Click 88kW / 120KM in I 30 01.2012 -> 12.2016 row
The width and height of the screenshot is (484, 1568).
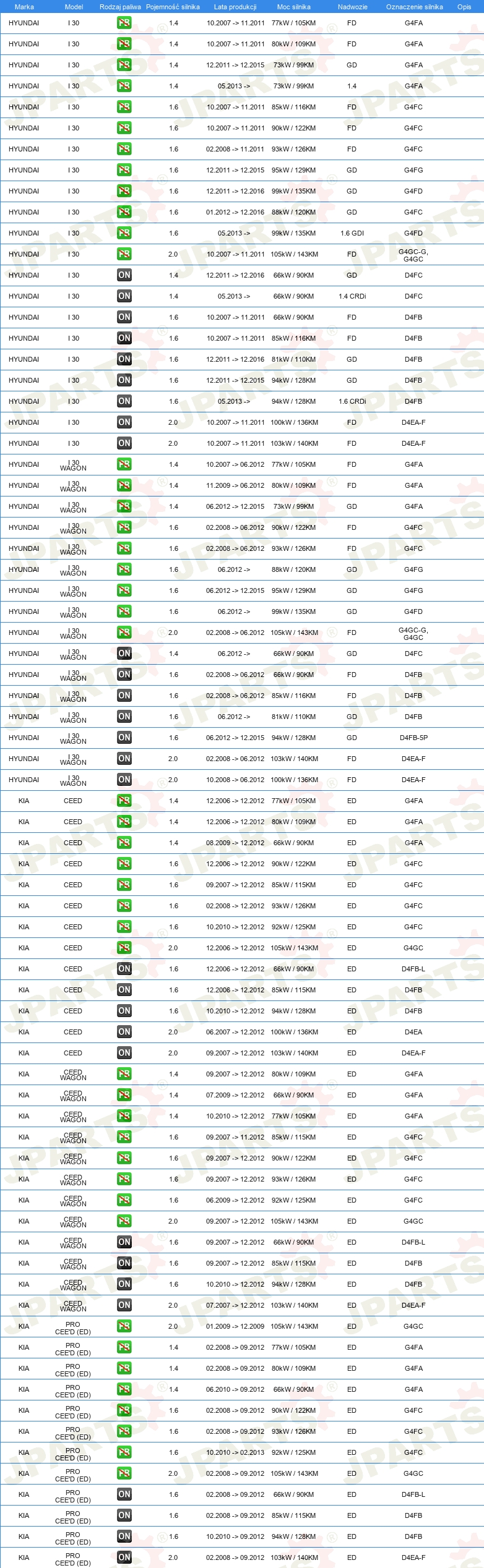click(x=293, y=212)
